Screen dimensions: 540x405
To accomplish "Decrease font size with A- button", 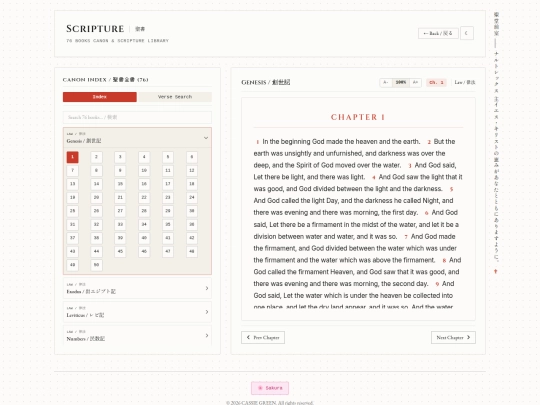I will click(386, 82).
